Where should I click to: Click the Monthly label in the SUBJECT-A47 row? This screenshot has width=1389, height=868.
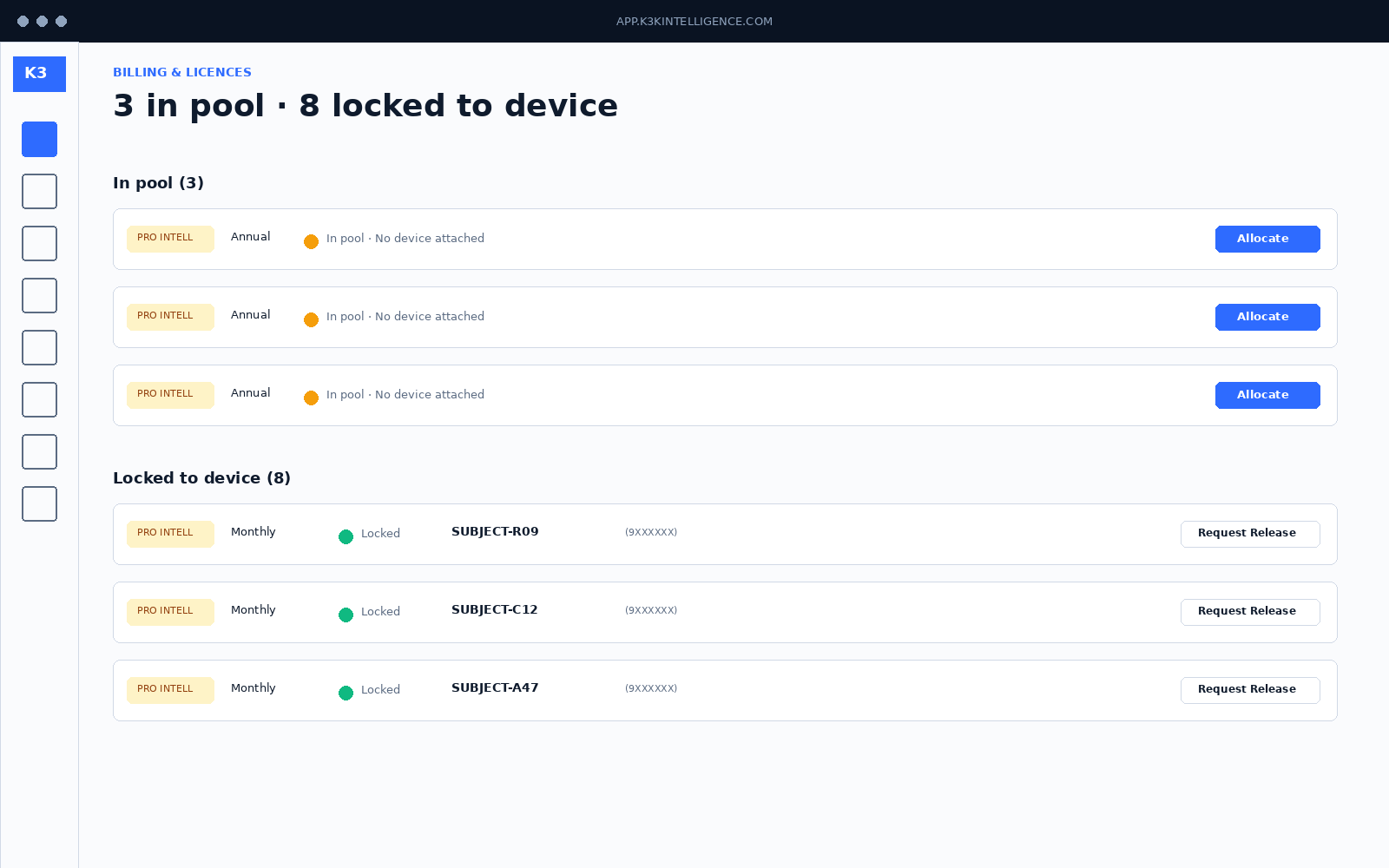[253, 688]
